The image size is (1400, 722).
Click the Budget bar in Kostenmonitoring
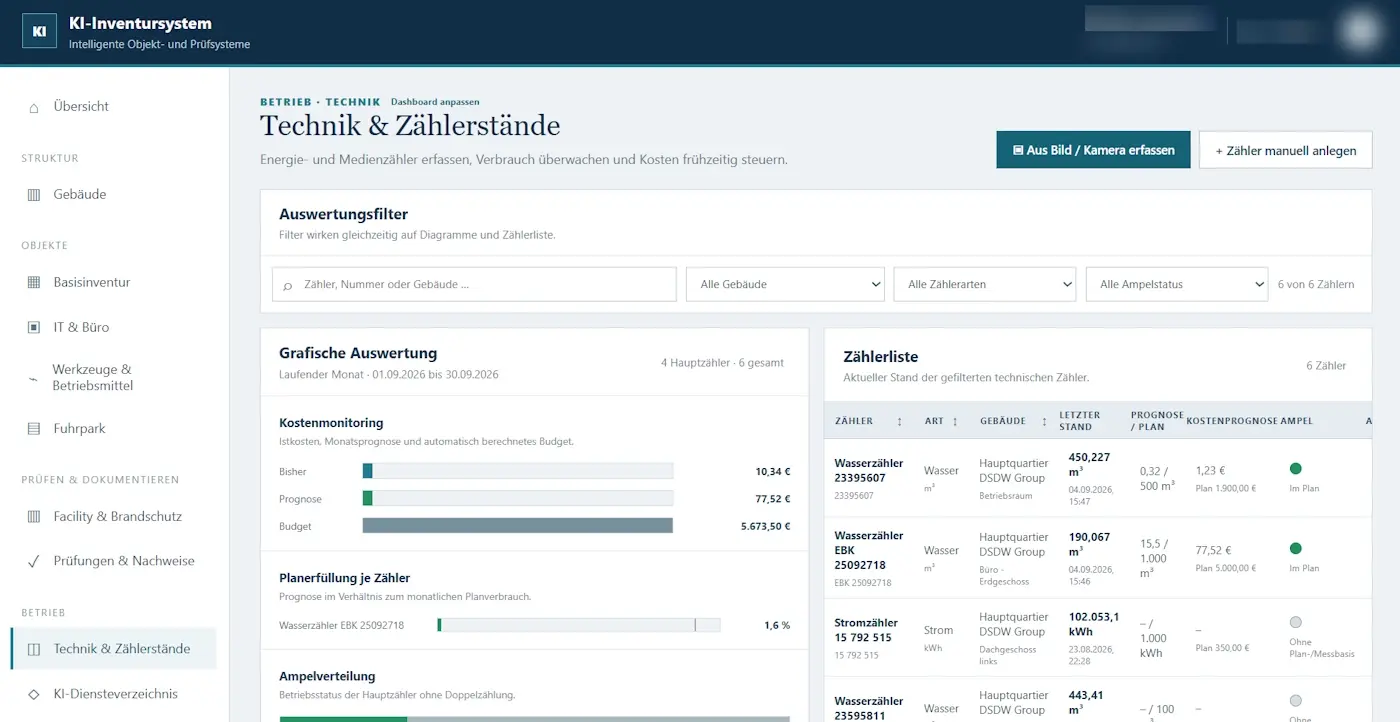click(518, 526)
